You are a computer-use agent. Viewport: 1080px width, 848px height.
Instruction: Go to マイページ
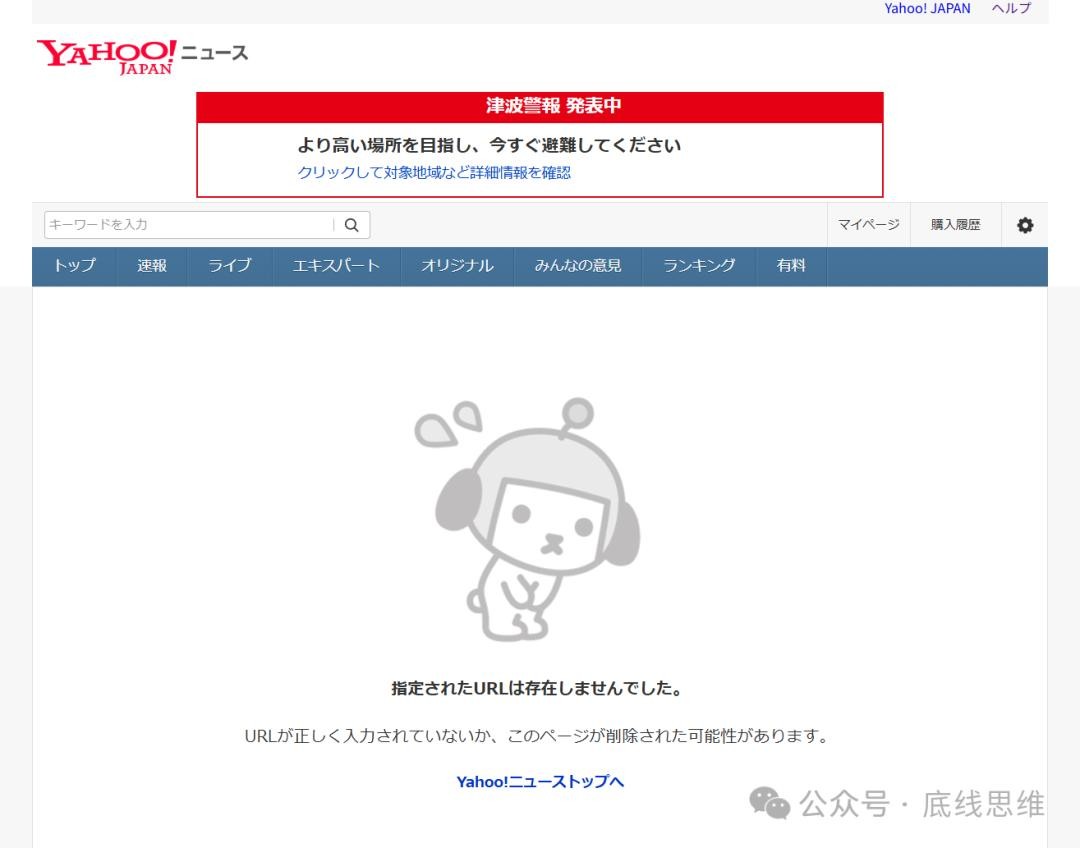(868, 226)
